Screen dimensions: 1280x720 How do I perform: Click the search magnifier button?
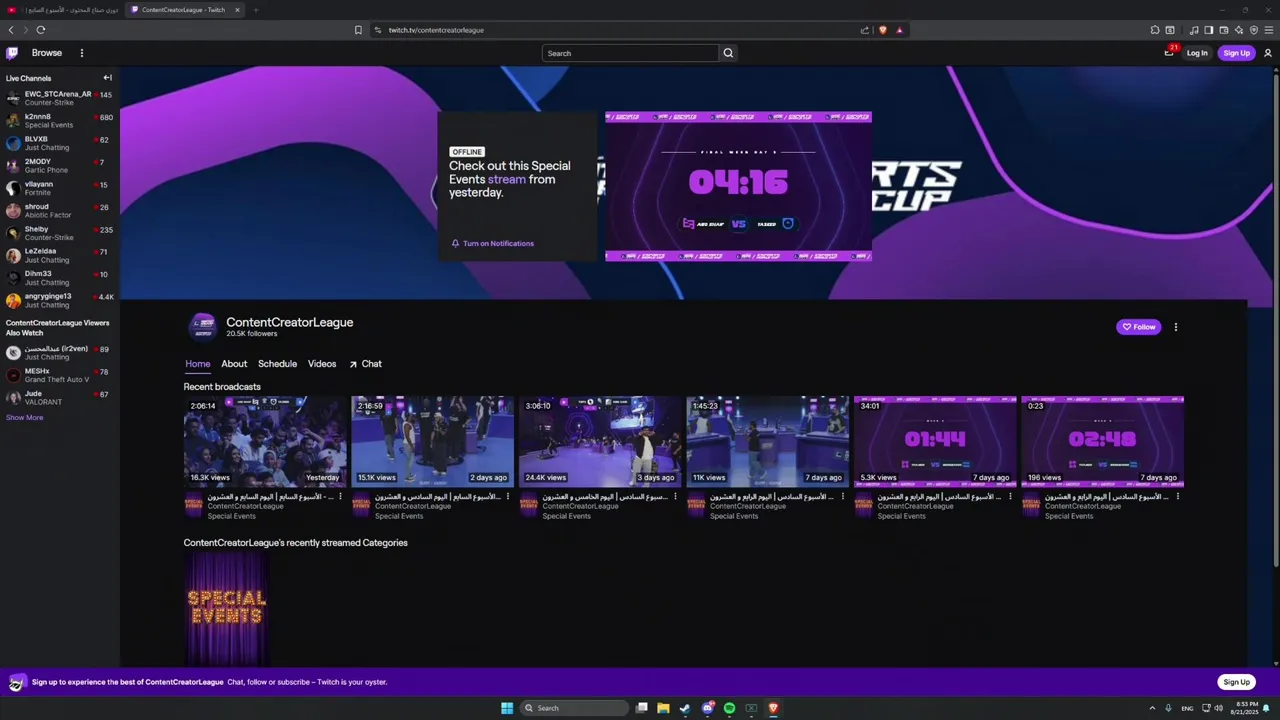[x=728, y=53]
